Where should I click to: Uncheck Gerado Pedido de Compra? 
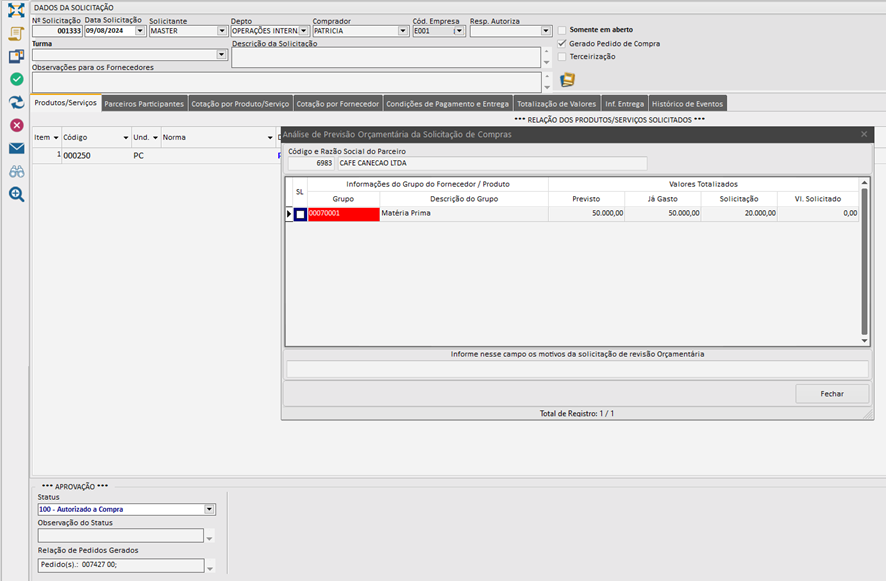click(562, 44)
